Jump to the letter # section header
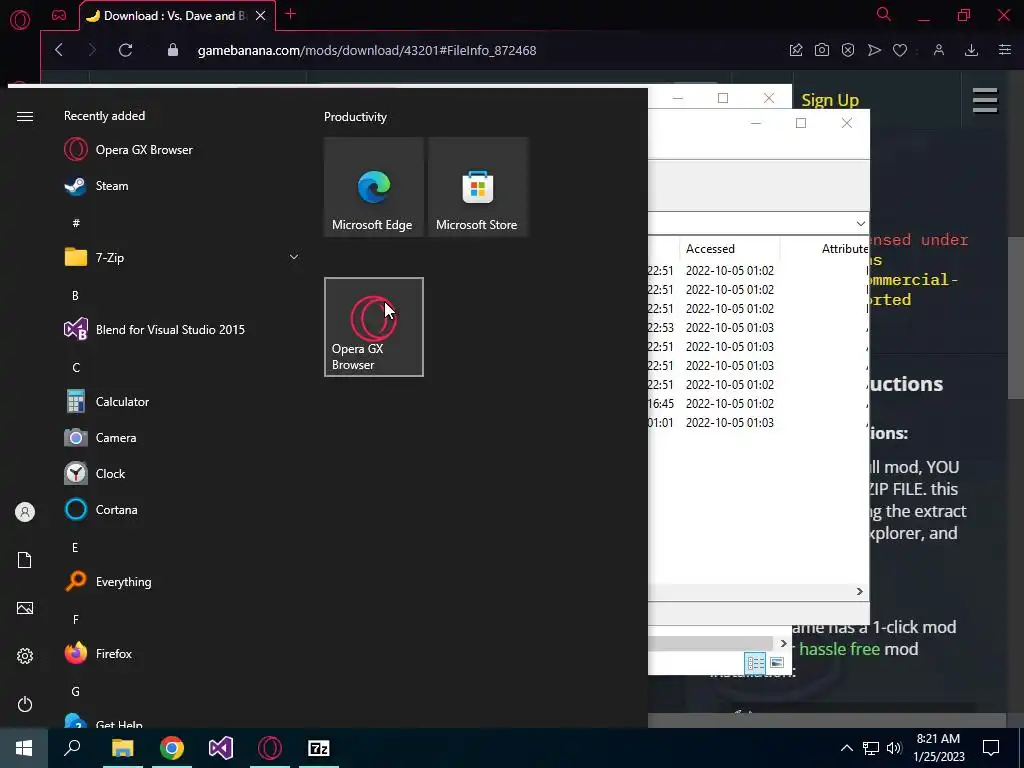 76,223
